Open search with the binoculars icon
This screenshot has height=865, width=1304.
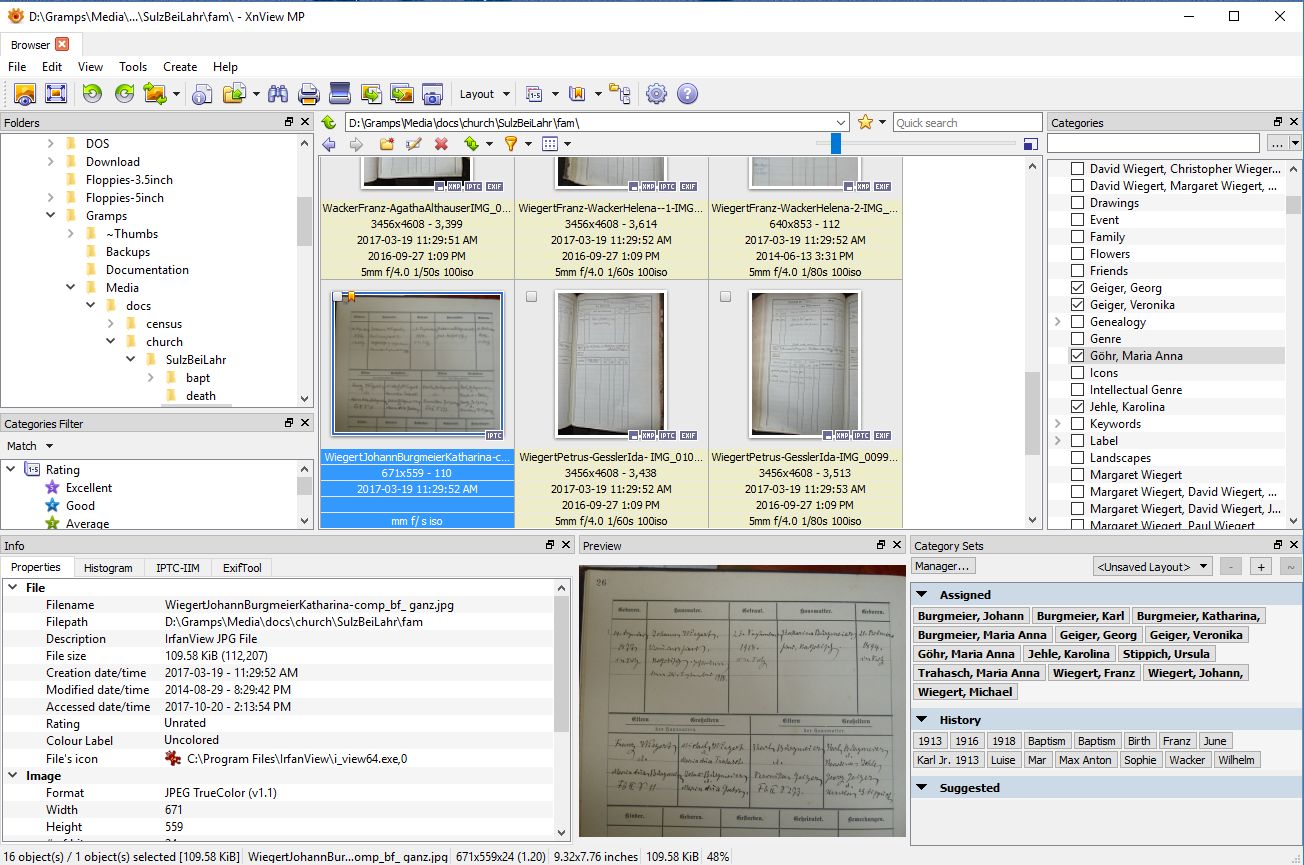pos(278,94)
